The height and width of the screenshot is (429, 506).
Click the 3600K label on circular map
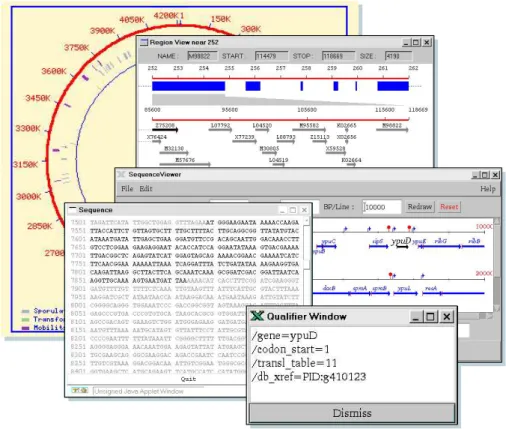54,71
